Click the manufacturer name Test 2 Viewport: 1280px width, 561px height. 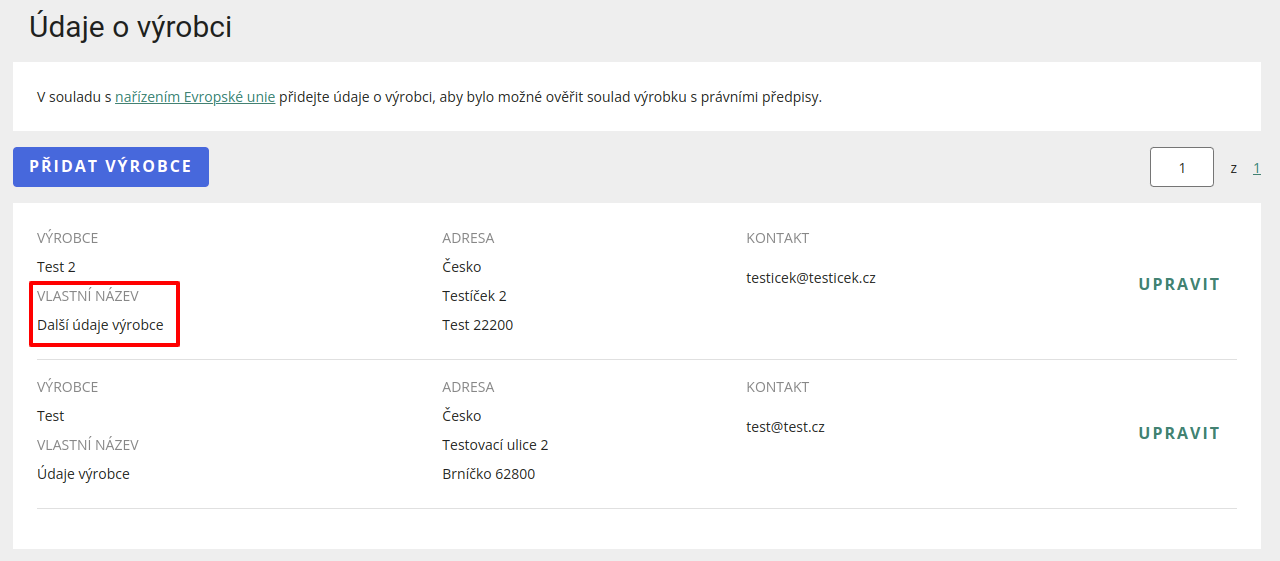click(56, 267)
